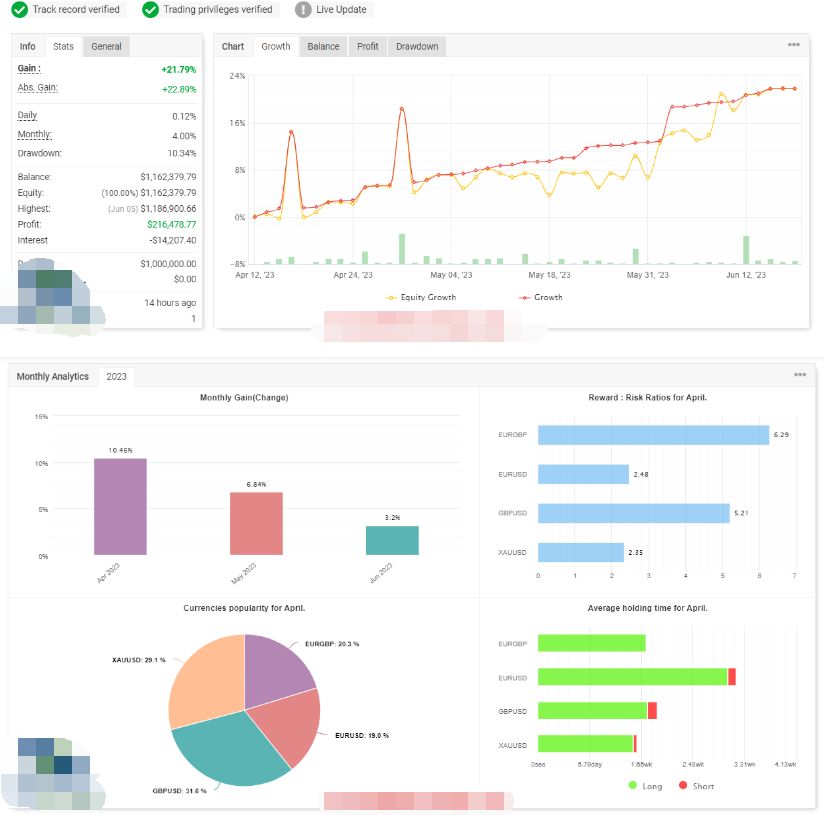Open the General tab
Viewport: 828px width, 815px height.
pyautogui.click(x=106, y=47)
